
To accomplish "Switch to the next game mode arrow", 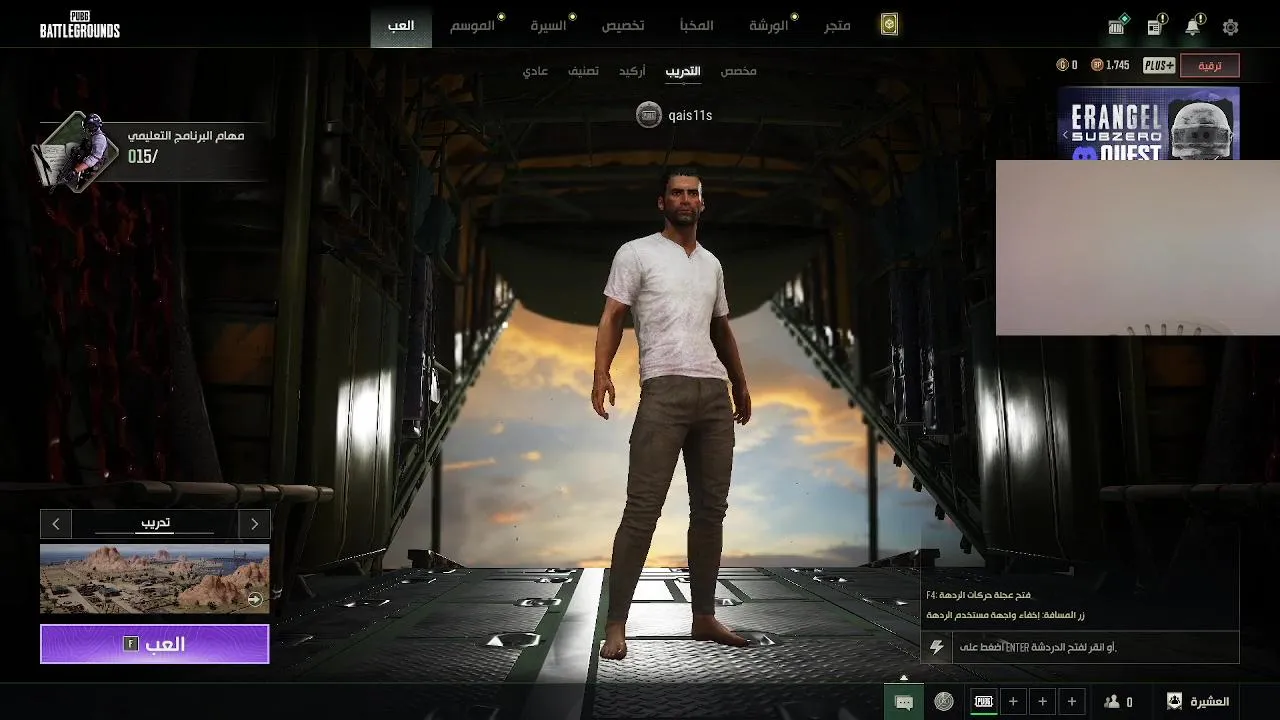I will coord(255,523).
